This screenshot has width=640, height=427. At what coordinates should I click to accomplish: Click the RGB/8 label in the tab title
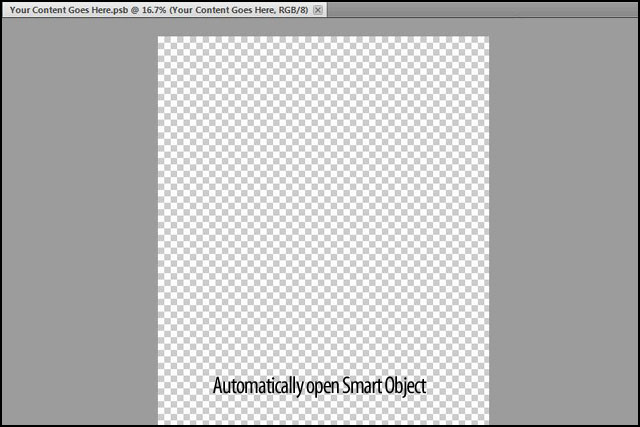[x=286, y=9]
